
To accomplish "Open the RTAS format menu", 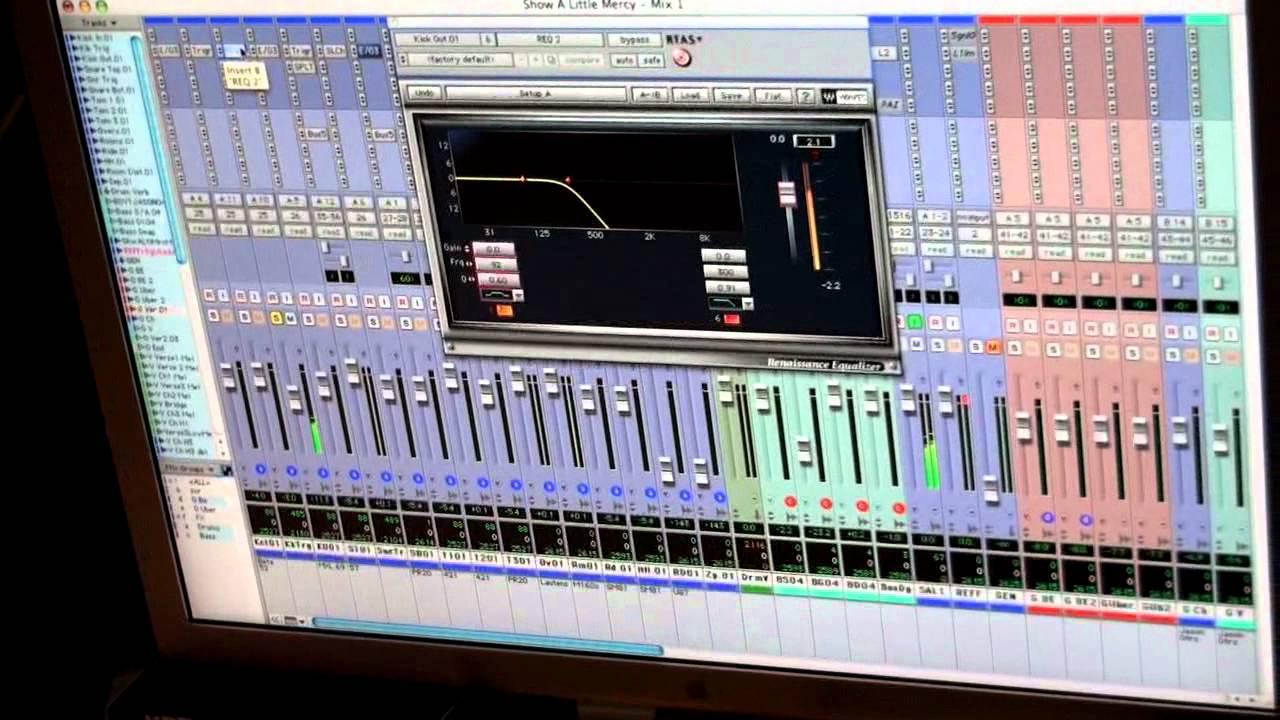I will 685,40.
